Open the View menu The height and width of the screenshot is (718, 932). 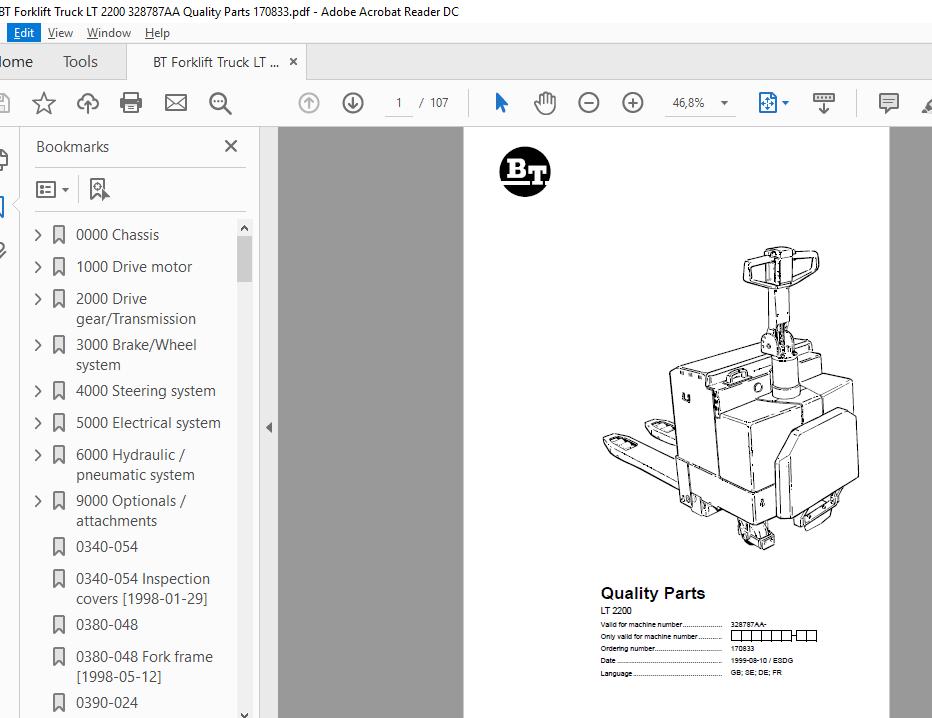coord(60,33)
